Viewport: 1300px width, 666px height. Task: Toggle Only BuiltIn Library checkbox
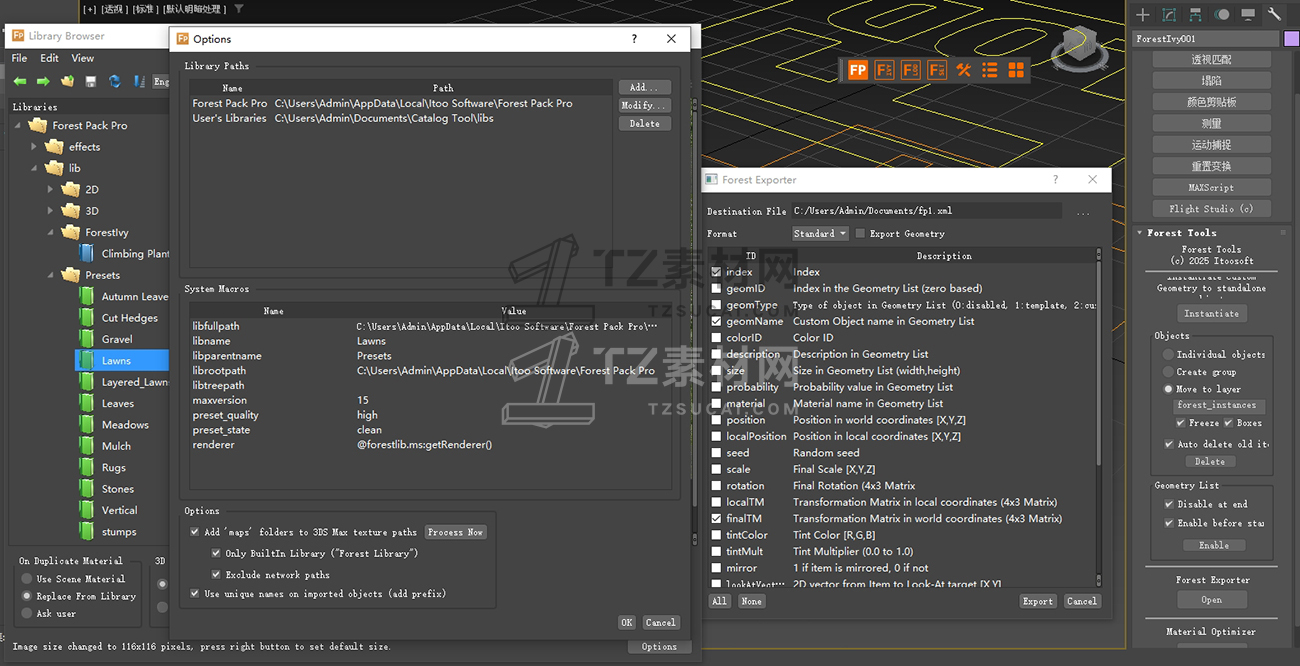pos(216,553)
